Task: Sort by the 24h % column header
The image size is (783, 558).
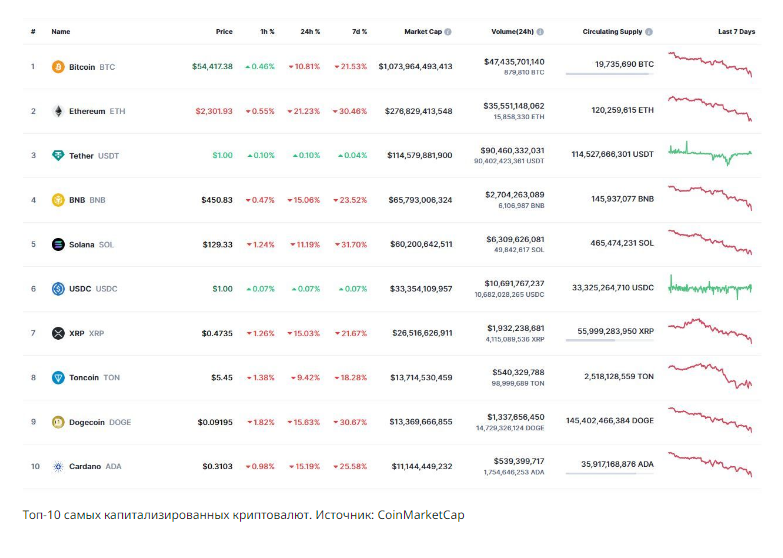Action: pyautogui.click(x=310, y=31)
